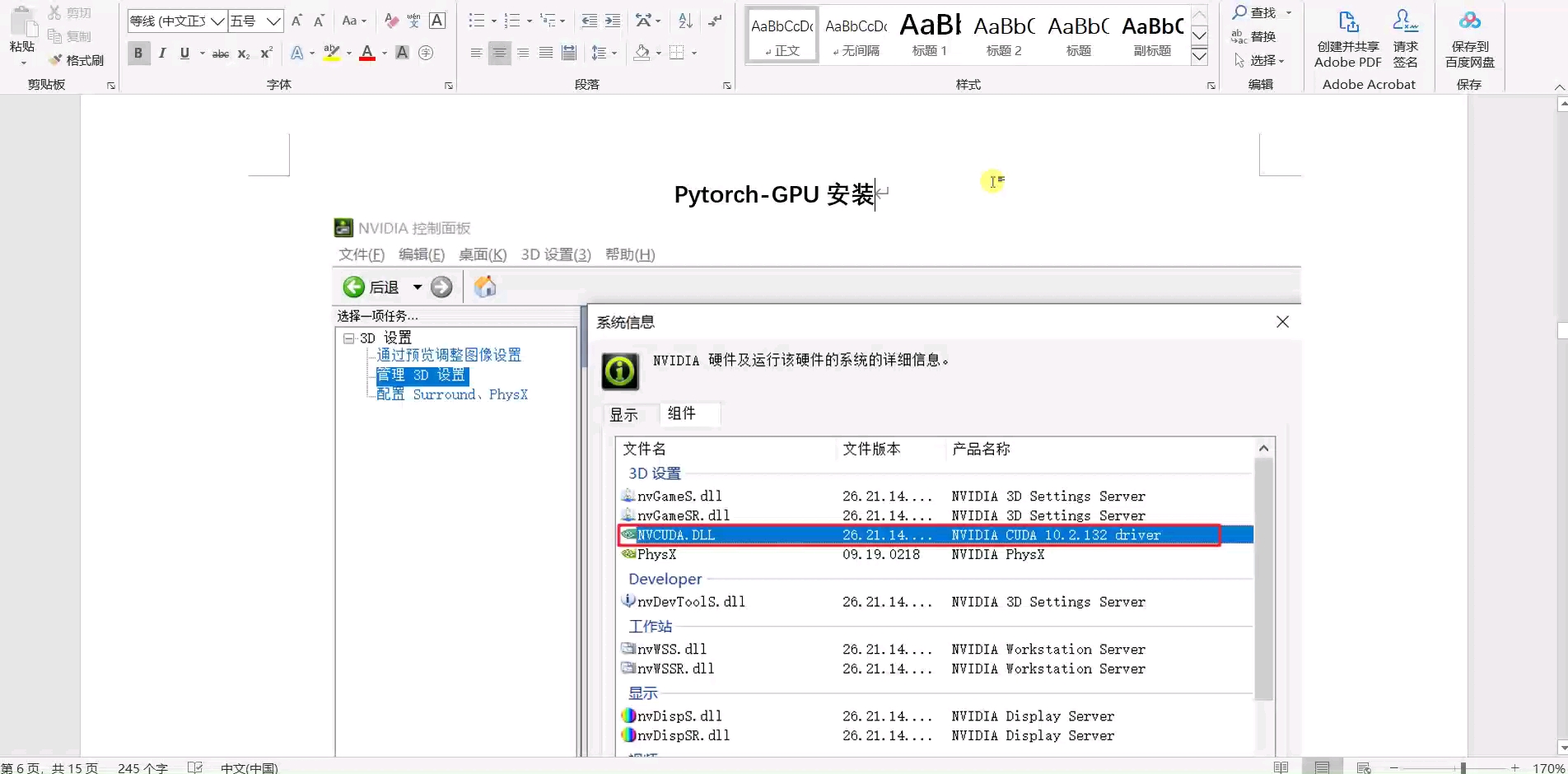Switch to Print Layout view in status bar
This screenshot has width=1568, height=774.
pos(1322,767)
